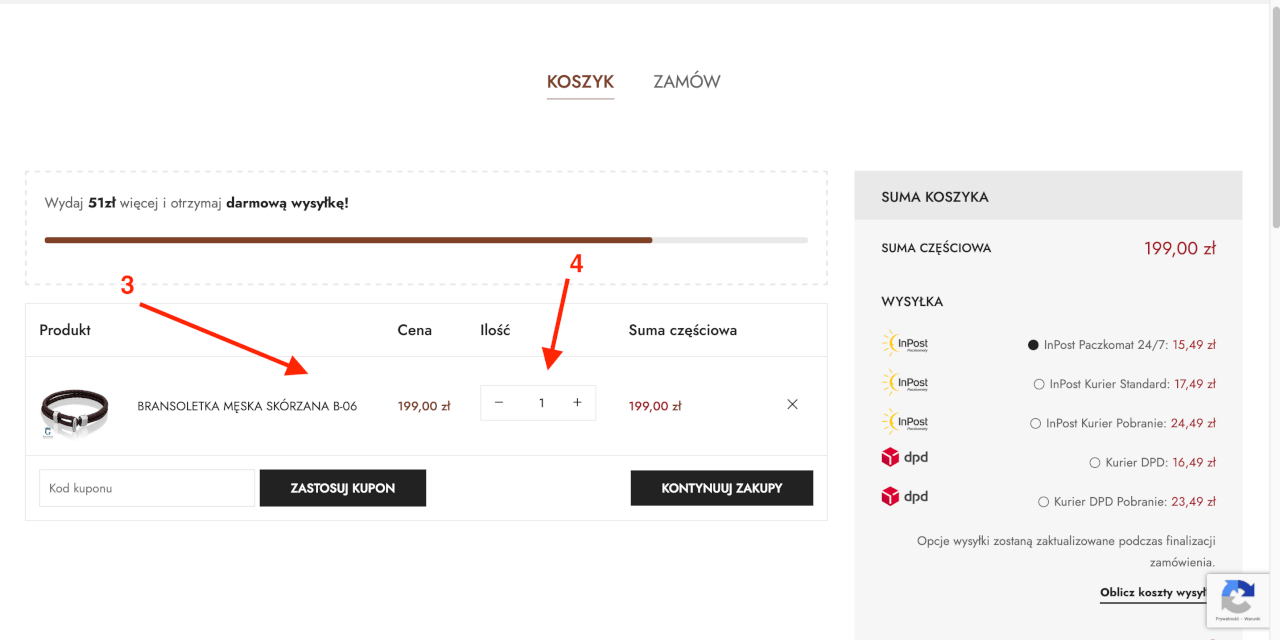
Task: Click the plus quantity button
Action: pyautogui.click(x=577, y=403)
